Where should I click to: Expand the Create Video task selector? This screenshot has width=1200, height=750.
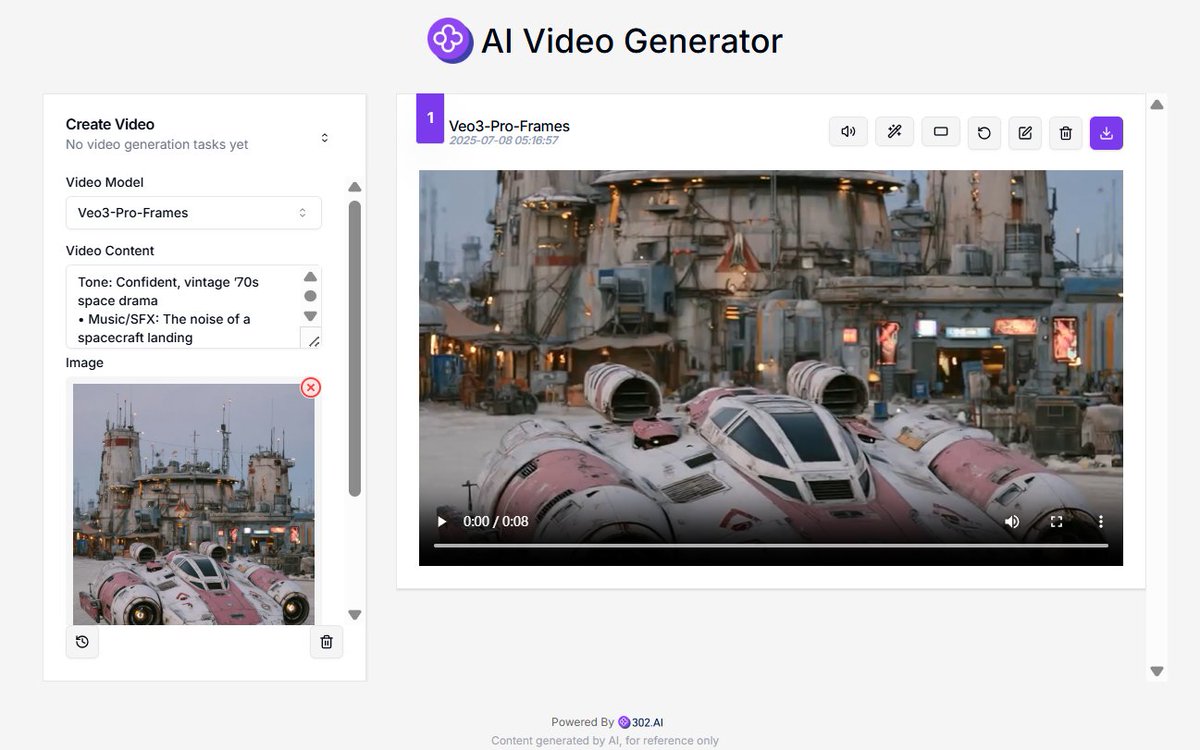(324, 137)
